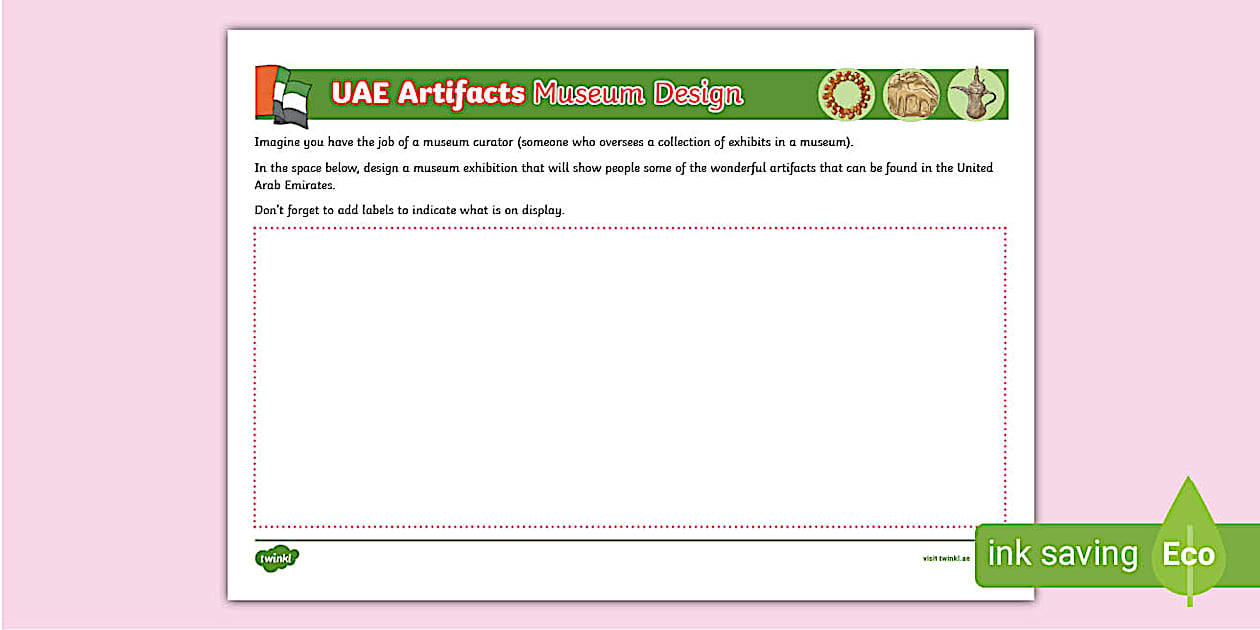Click the green Eco leaf badge
1260x630 pixels.
[1190, 554]
